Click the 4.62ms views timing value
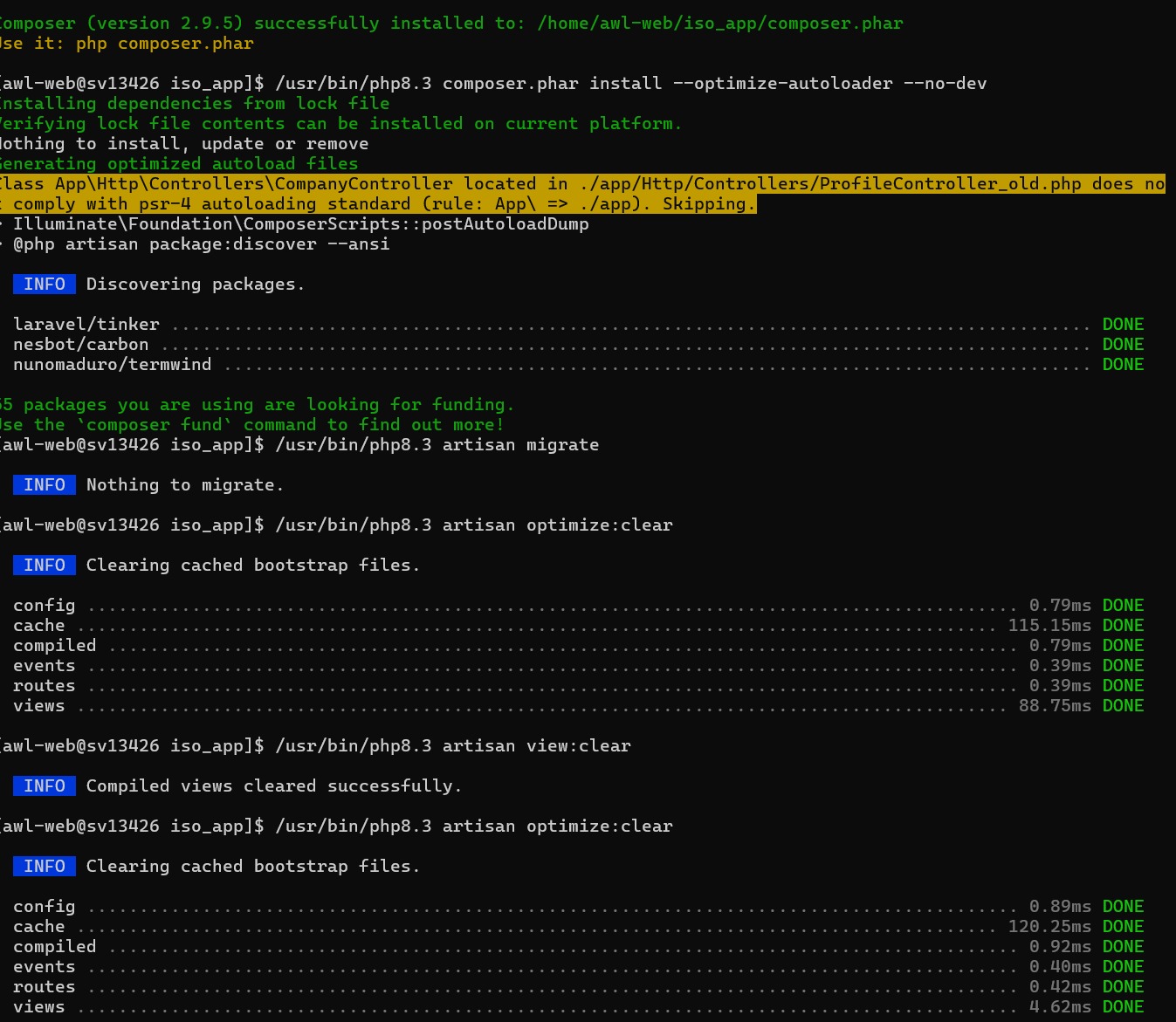1176x1022 pixels. pos(1060,1007)
